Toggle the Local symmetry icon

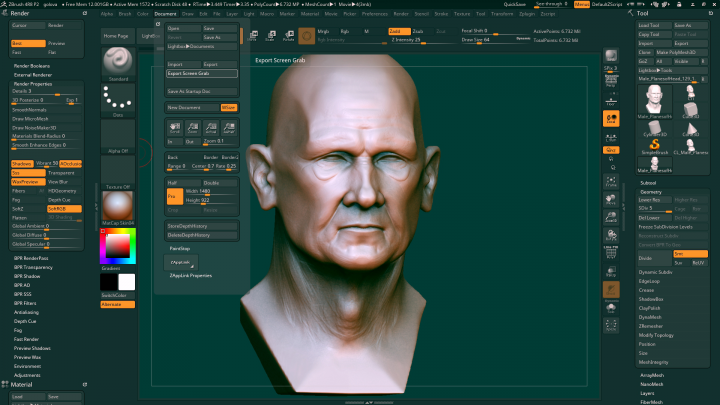coord(611,118)
